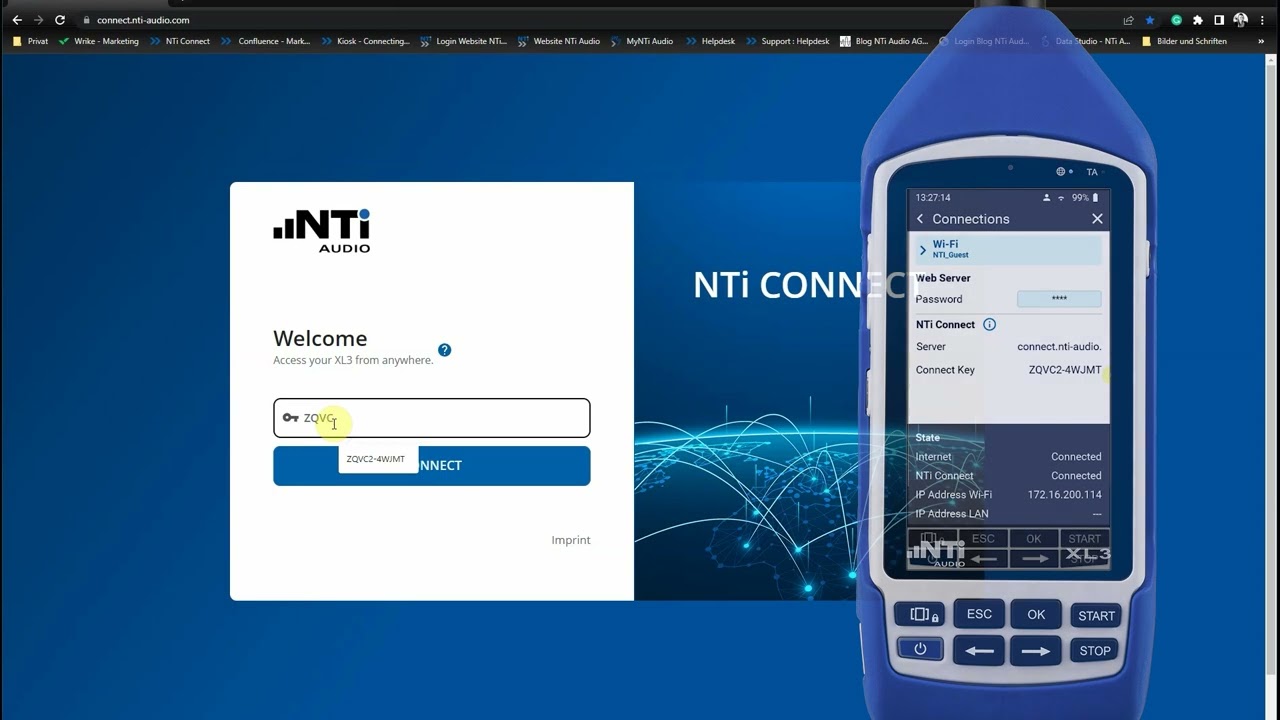Image resolution: width=1280 pixels, height=720 pixels.
Task: Open the MyNTi Audio bookmark
Action: click(x=642, y=41)
